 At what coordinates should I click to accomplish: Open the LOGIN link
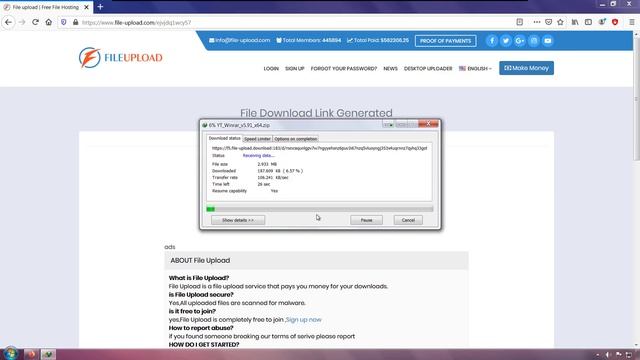point(271,69)
